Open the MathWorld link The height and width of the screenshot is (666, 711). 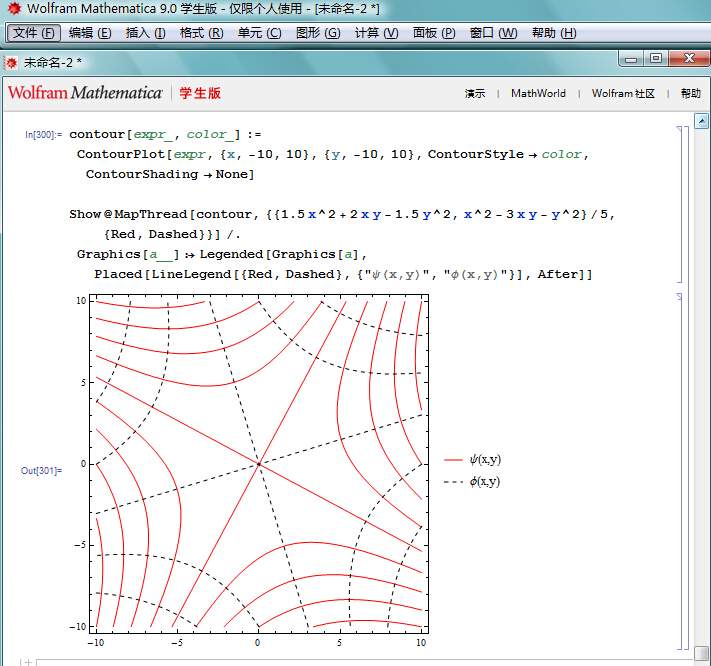point(538,94)
